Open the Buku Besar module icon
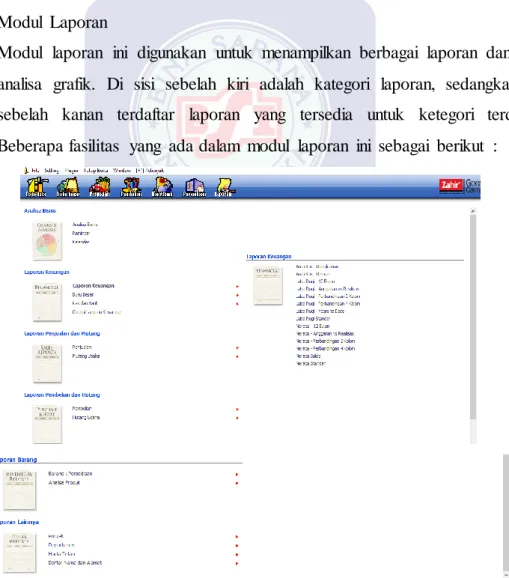This screenshot has width=509, height=578. (68, 187)
